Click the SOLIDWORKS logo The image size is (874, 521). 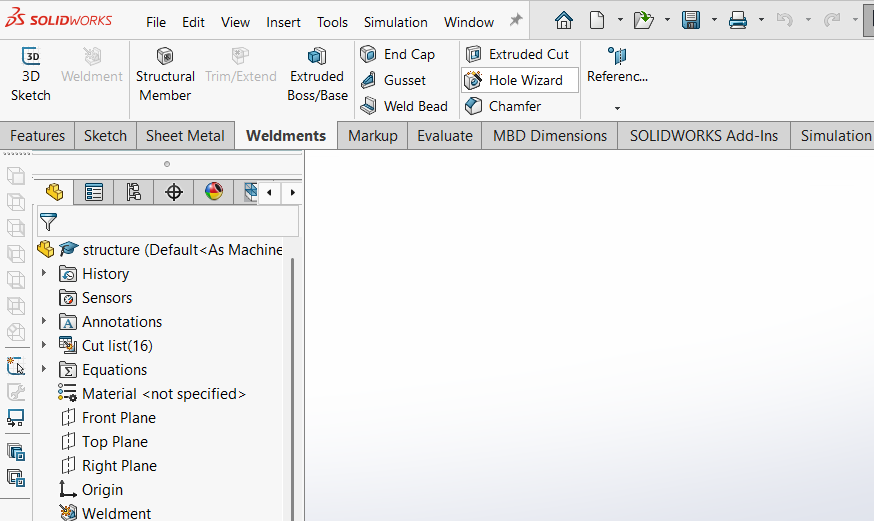(x=59, y=19)
